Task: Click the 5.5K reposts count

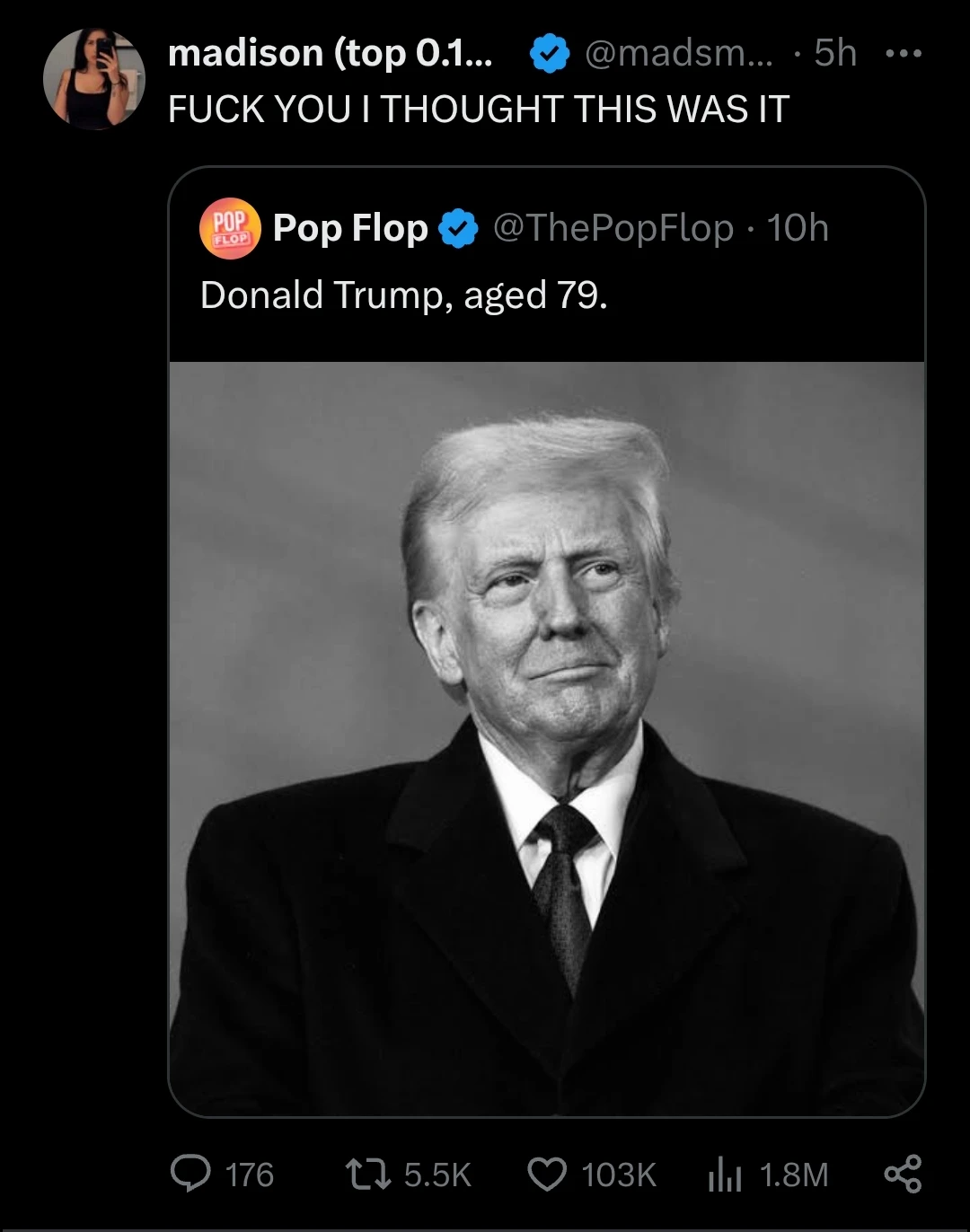Action: 437,1175
